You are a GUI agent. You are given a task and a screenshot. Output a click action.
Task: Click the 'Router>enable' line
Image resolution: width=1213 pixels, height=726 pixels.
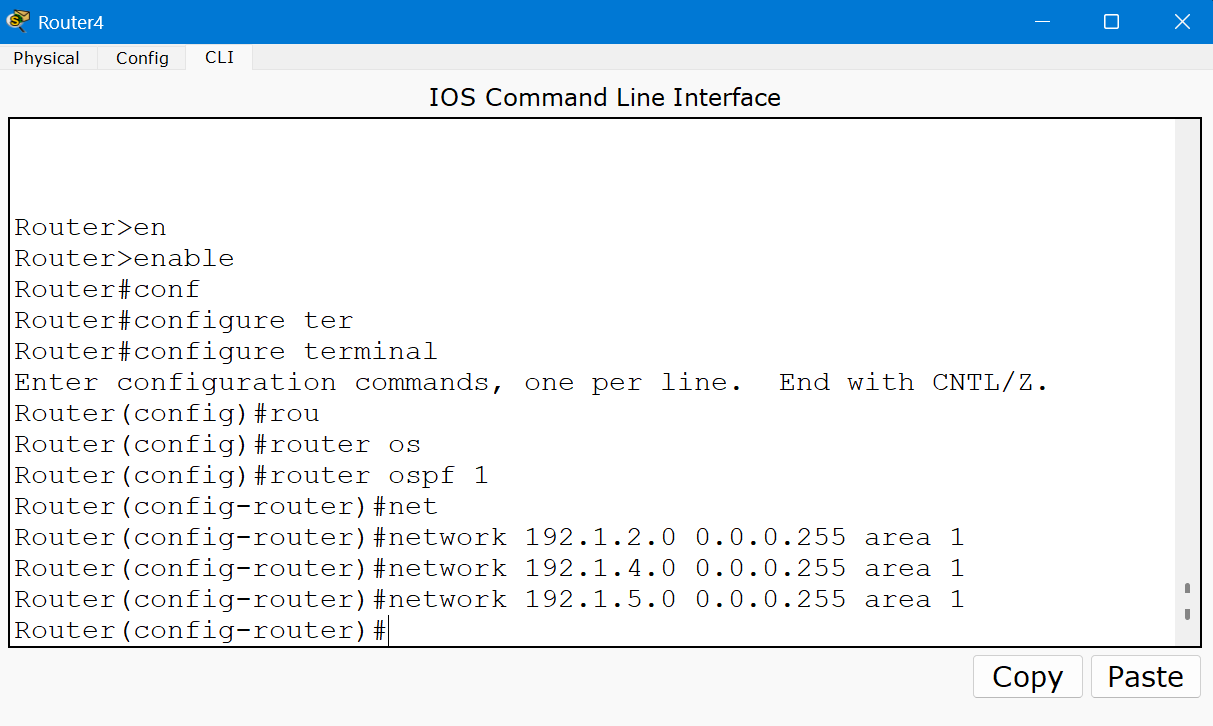click(124, 259)
